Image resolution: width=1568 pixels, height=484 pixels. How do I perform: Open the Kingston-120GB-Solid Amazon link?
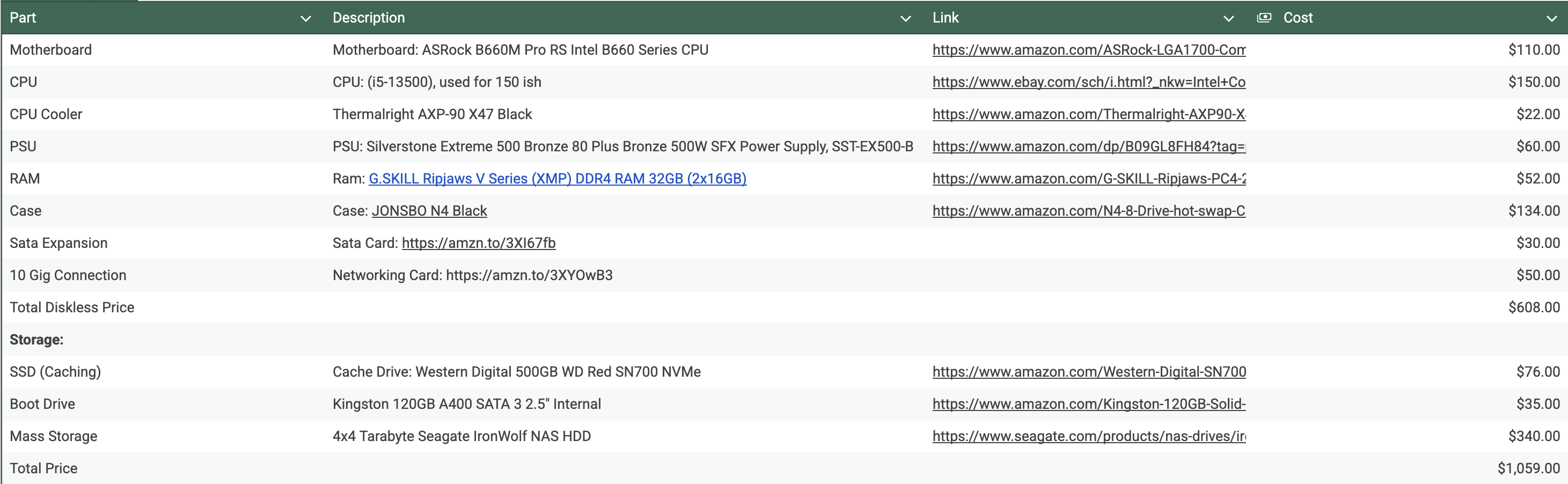[1089, 404]
